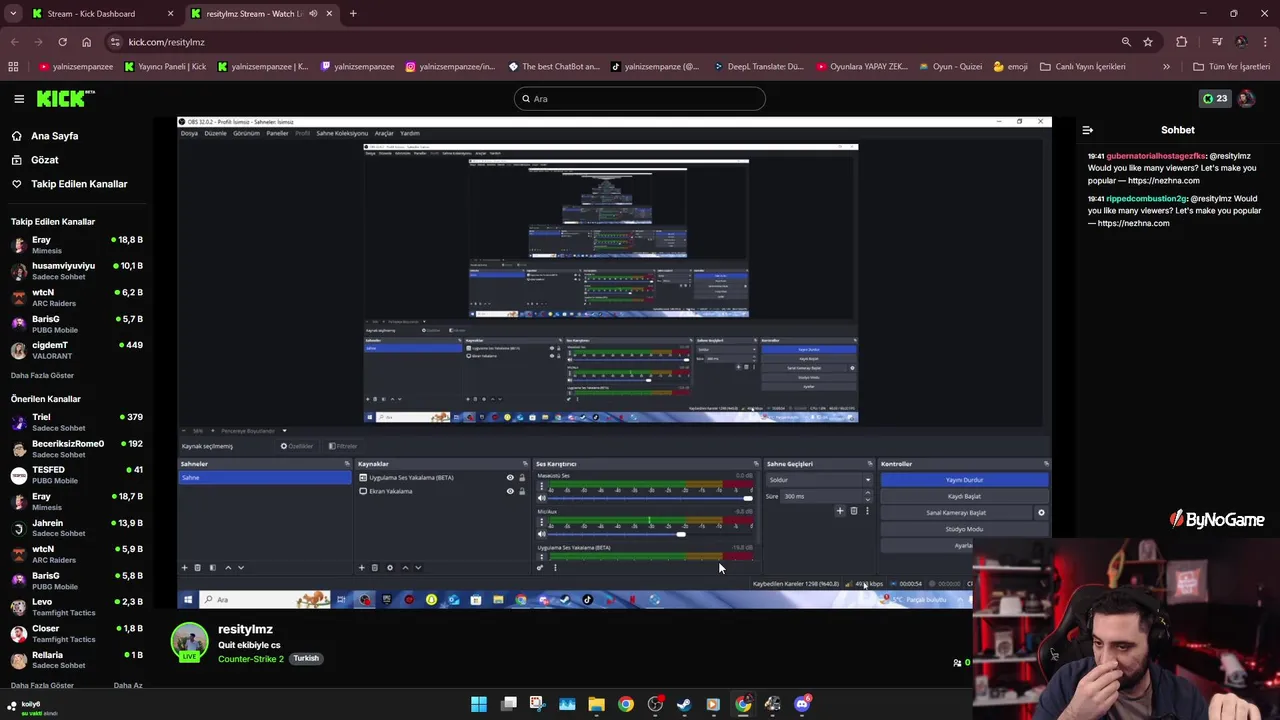The width and height of the screenshot is (1280, 720).
Task: Mute the resitylmz Stream browser tab
Action: (x=313, y=14)
